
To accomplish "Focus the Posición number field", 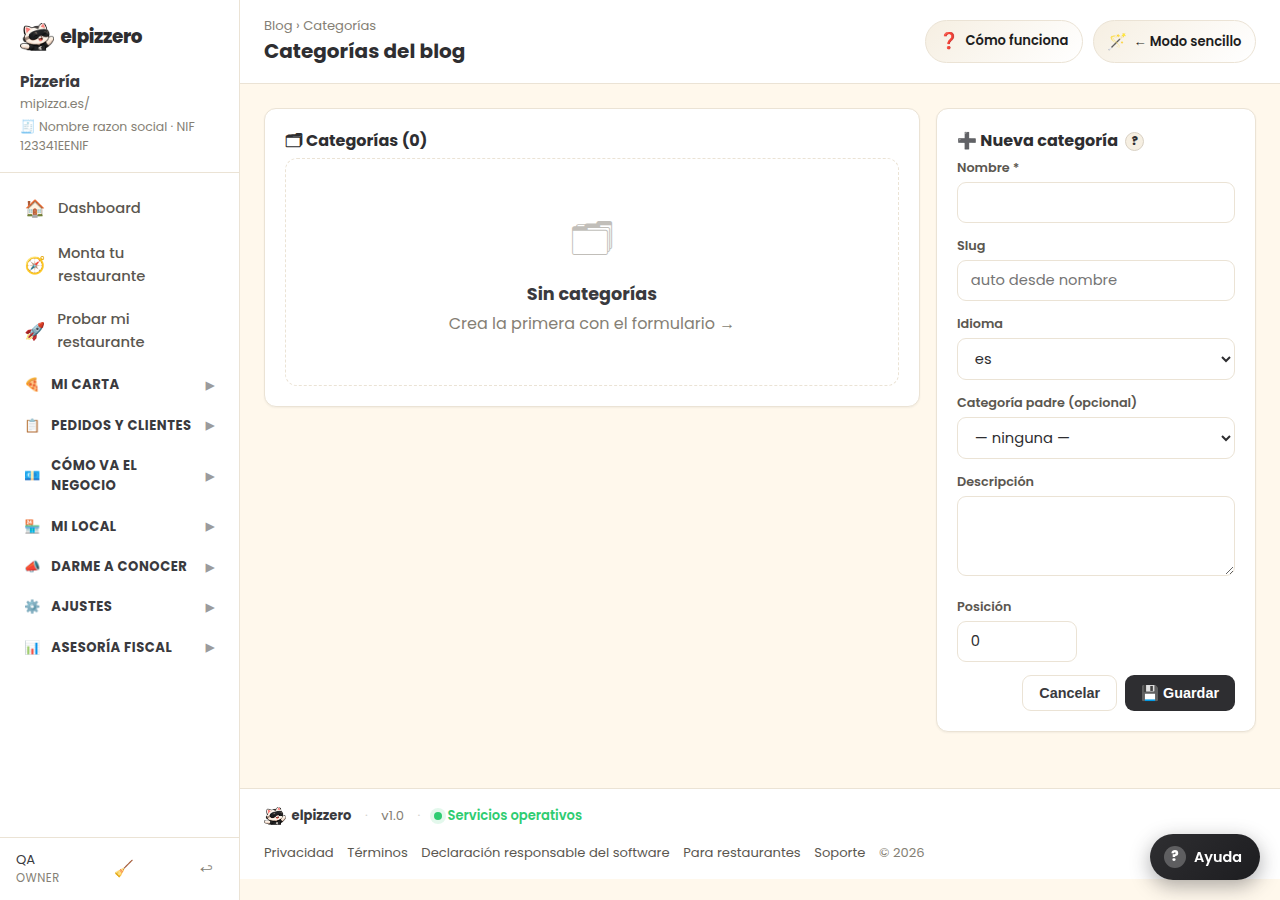I will click(1017, 641).
